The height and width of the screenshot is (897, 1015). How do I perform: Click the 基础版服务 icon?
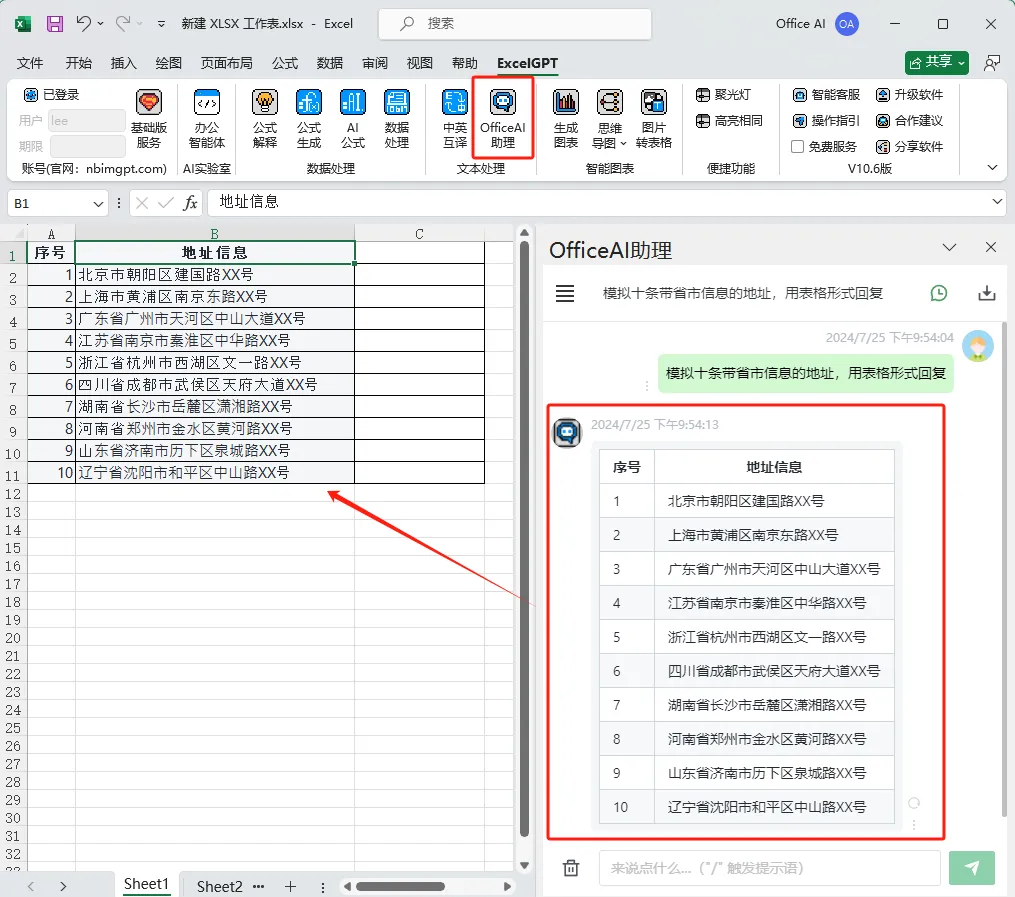pos(148,119)
